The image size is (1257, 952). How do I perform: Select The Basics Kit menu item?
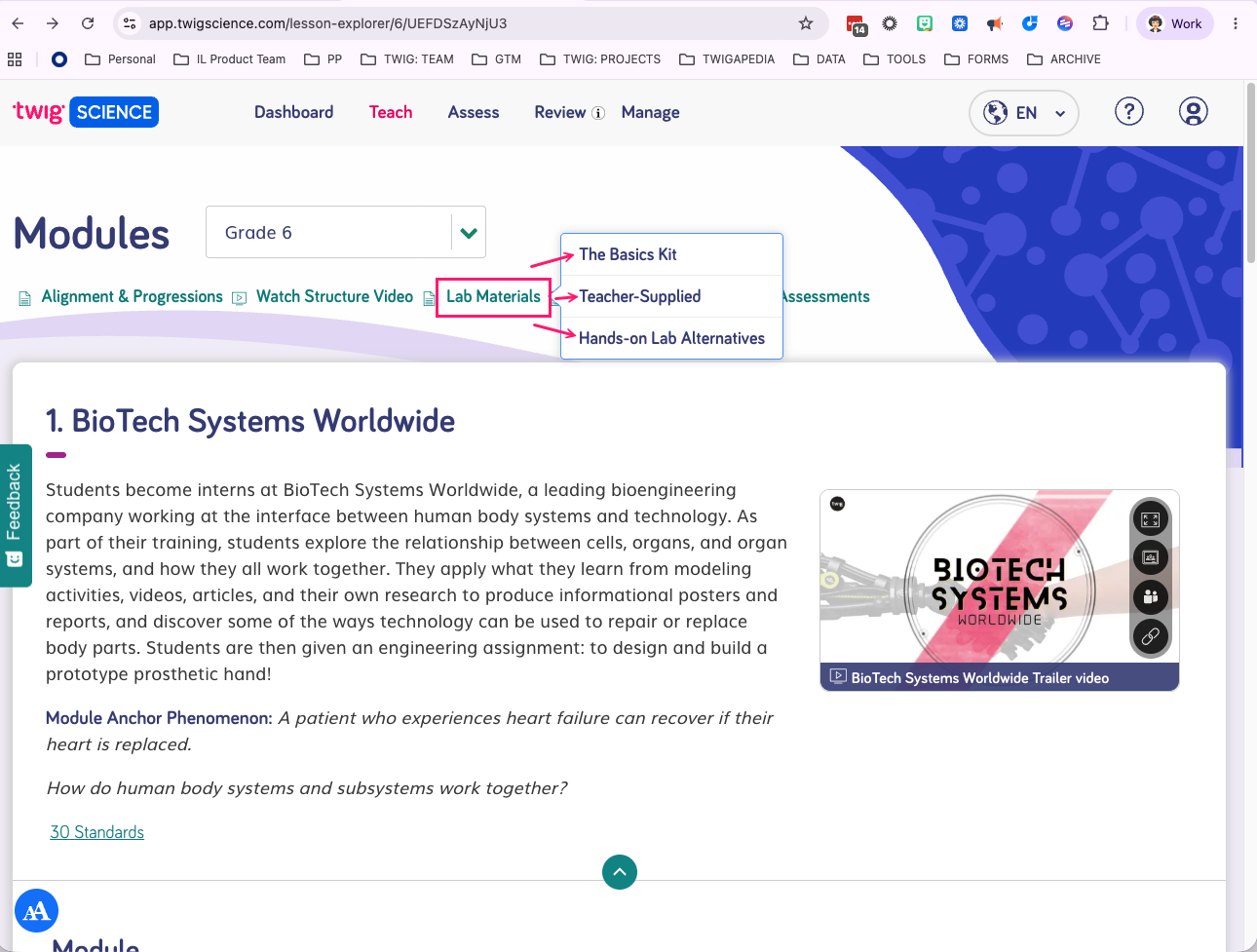(671, 254)
